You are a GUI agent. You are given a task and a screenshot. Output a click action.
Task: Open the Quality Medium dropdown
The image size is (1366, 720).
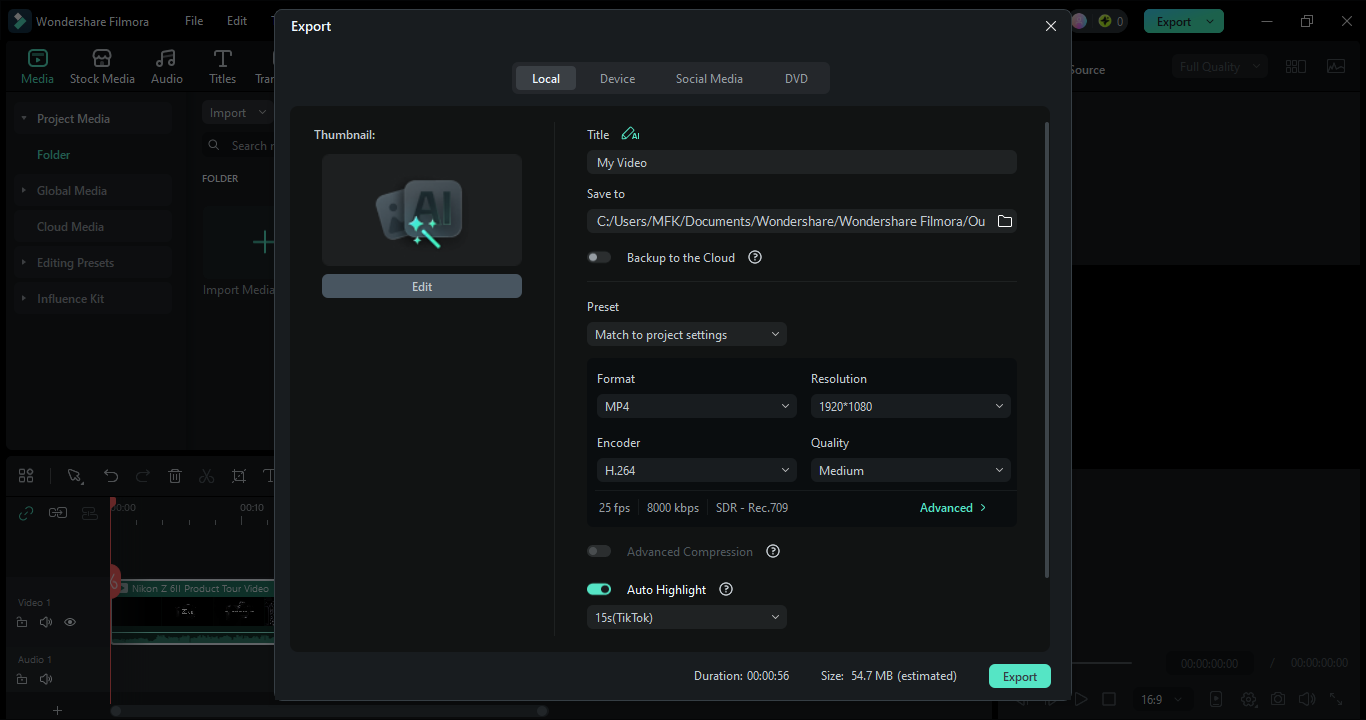[x=911, y=470]
